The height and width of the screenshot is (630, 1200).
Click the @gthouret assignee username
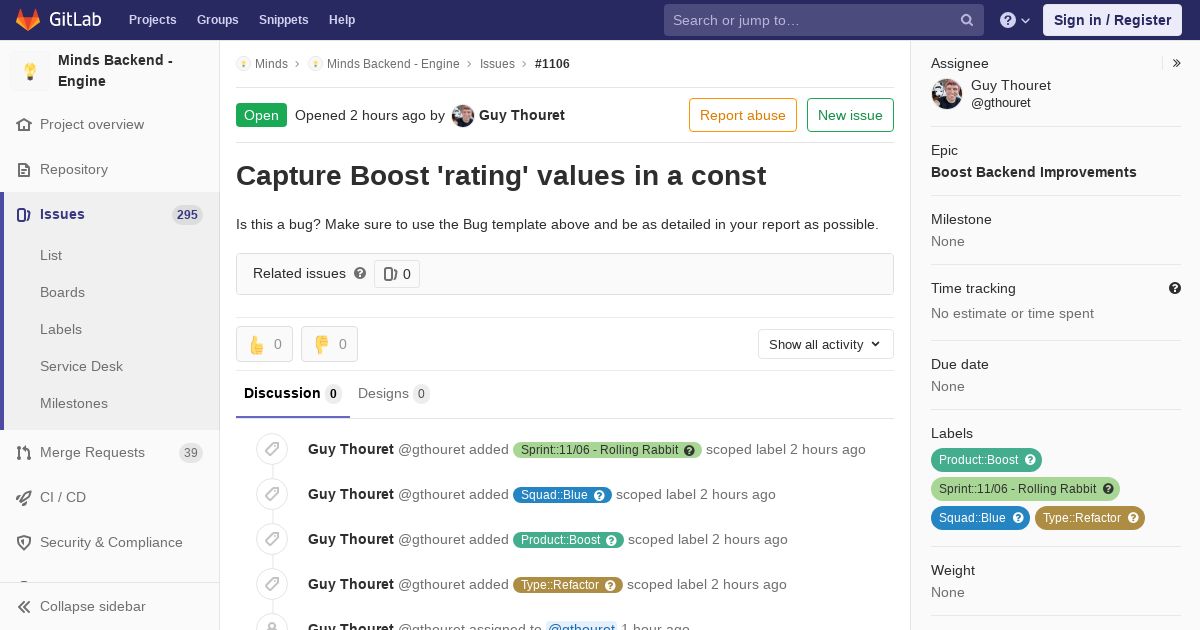[x=1001, y=103]
